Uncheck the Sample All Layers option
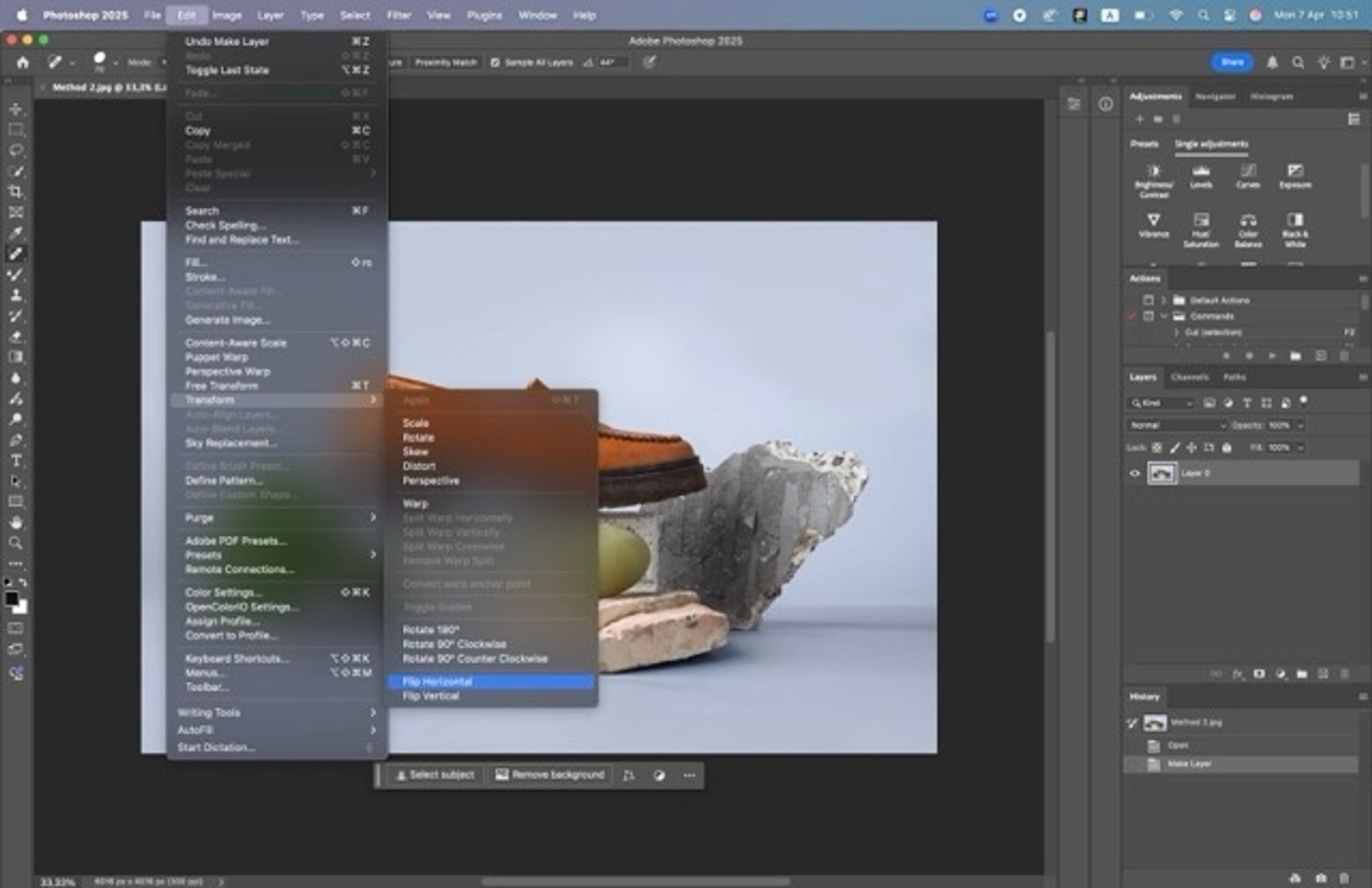This screenshot has height=888, width=1372. (496, 62)
